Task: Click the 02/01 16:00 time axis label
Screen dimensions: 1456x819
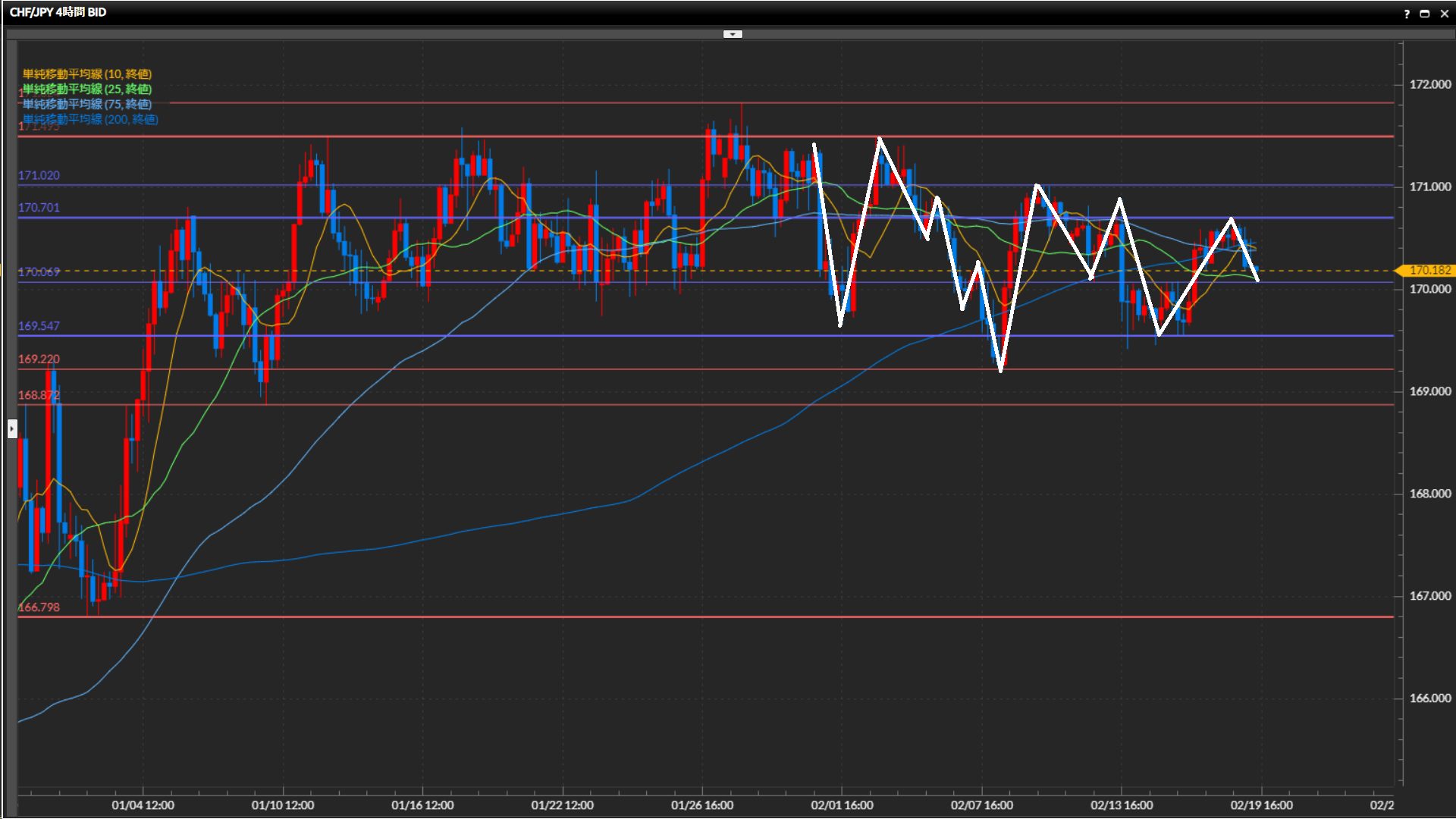Action: click(x=842, y=805)
